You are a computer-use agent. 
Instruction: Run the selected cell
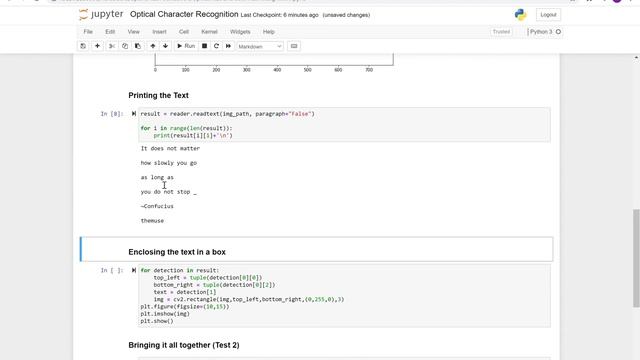(x=186, y=46)
